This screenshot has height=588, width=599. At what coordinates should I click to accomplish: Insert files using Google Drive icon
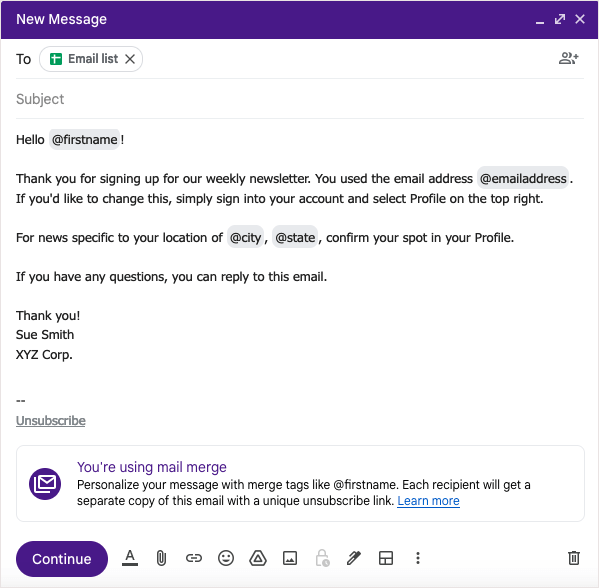[258, 558]
